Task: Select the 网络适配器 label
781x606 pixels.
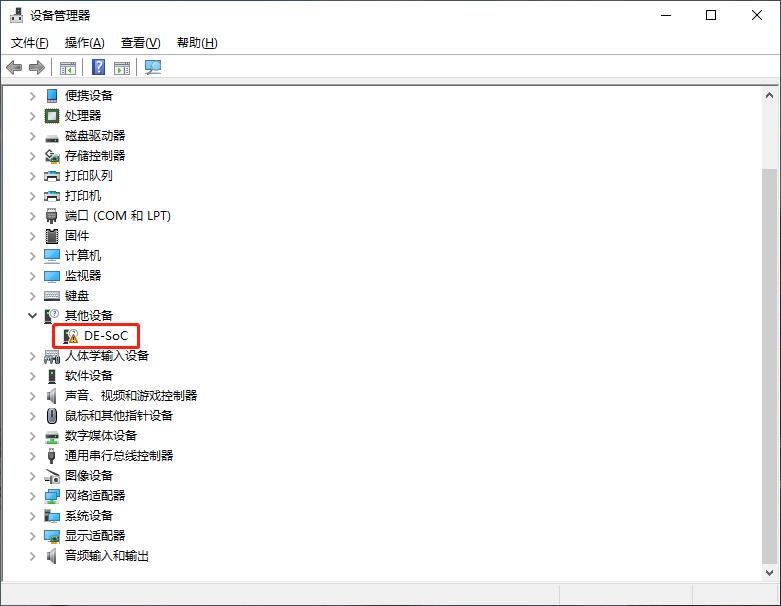Action: 95,496
